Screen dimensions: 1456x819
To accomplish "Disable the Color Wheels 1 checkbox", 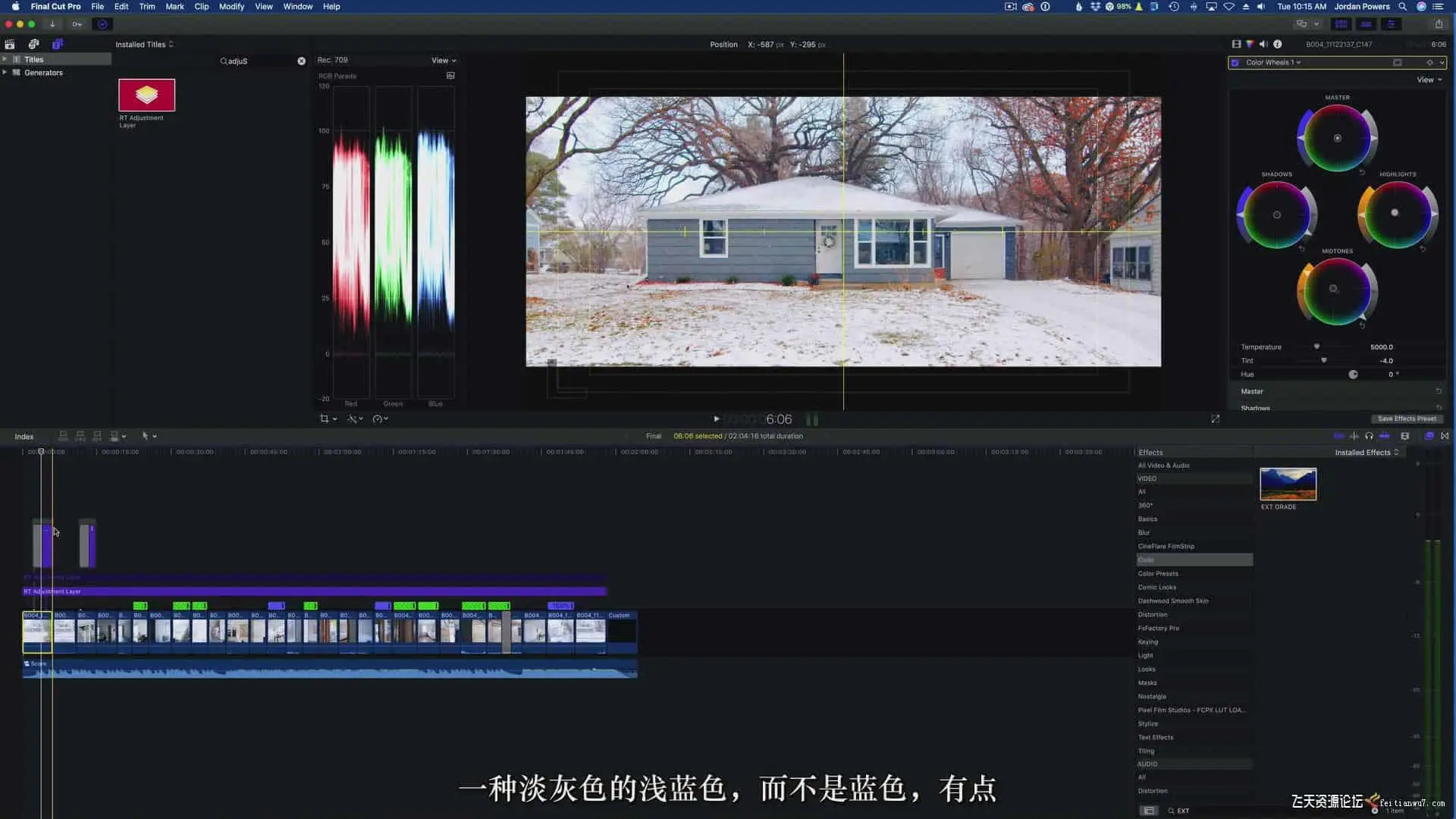I will (1235, 63).
